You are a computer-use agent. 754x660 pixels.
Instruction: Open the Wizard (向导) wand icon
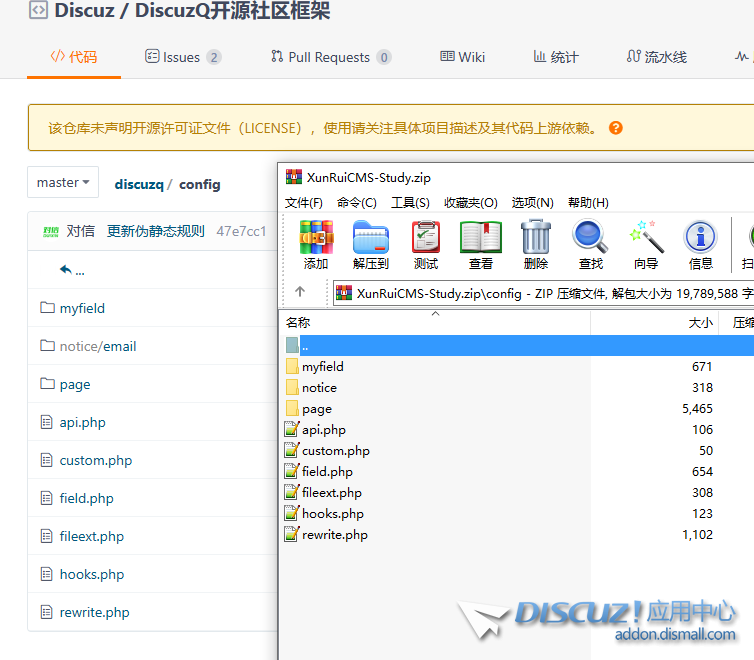point(646,245)
